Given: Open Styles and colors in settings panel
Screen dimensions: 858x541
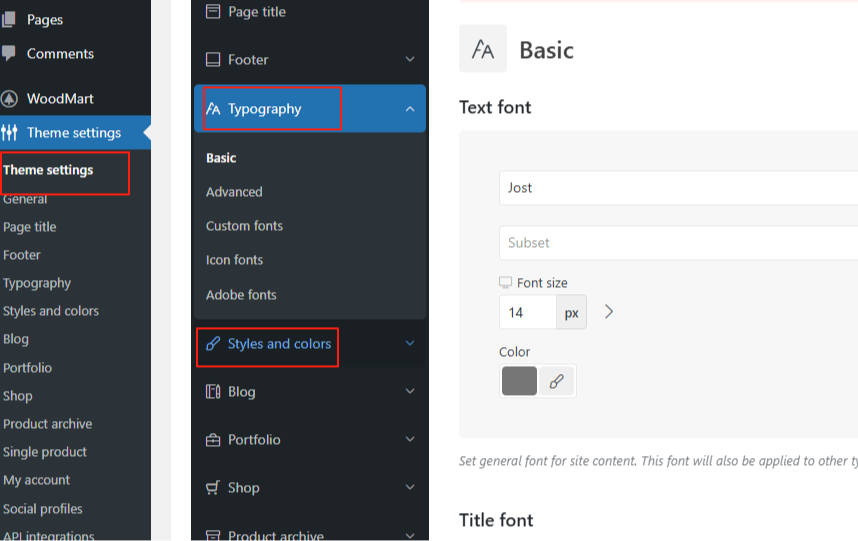Looking at the screenshot, I should [x=280, y=344].
